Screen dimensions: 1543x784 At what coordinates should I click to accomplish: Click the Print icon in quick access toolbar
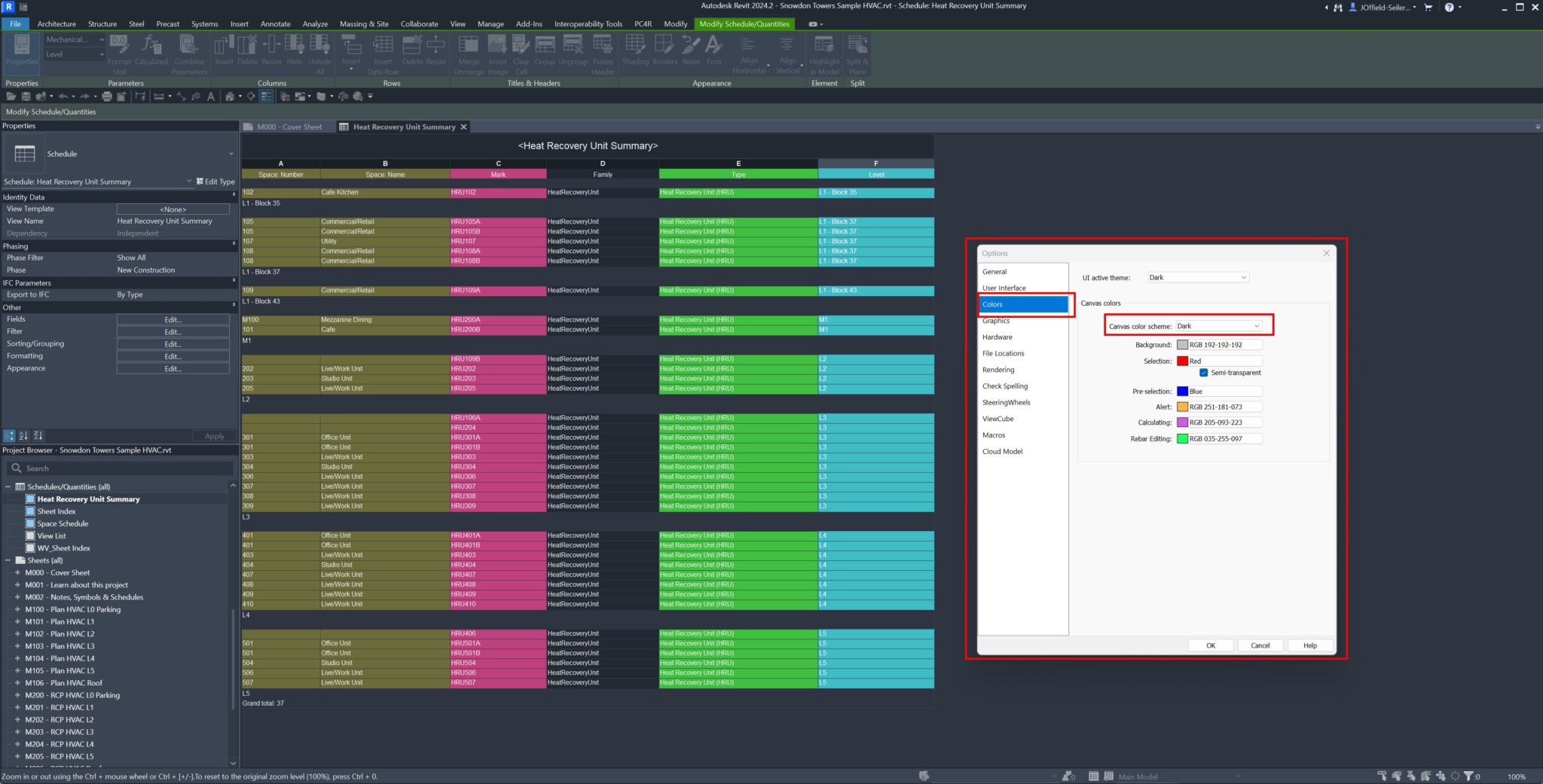click(107, 96)
